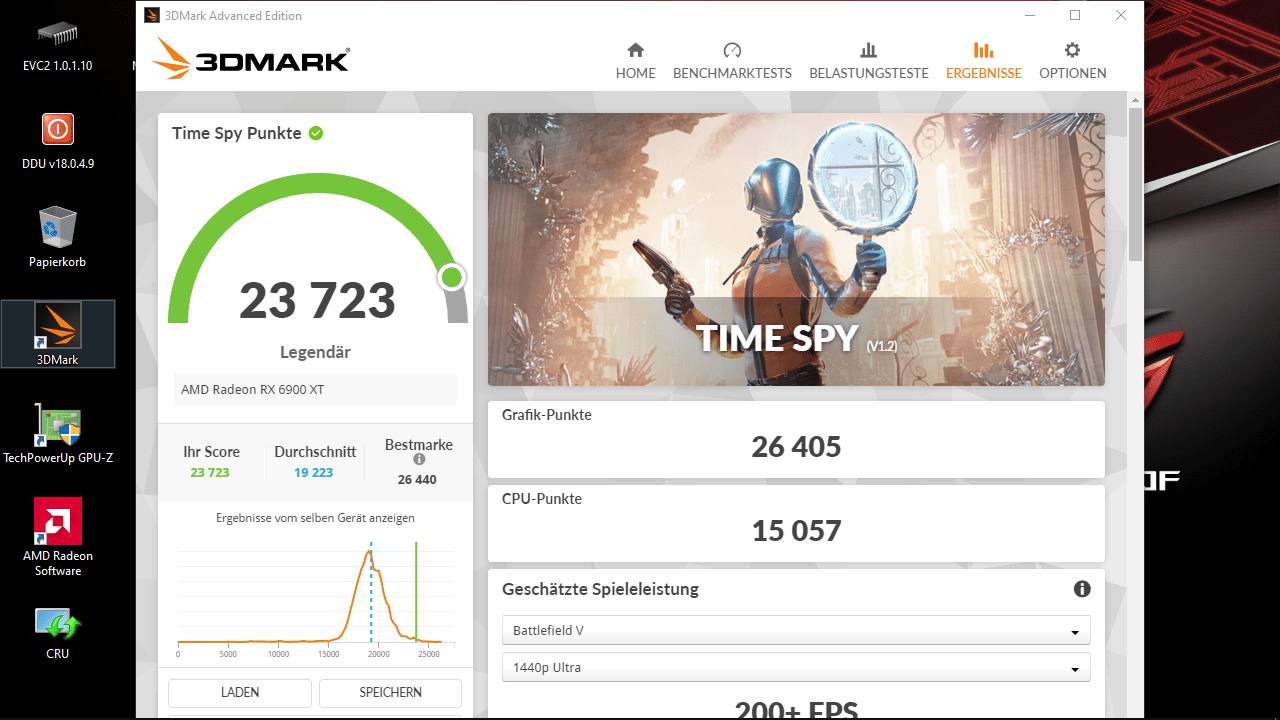Select the AMD Radeon Software desktop icon
The height and width of the screenshot is (720, 1280).
coord(58,538)
